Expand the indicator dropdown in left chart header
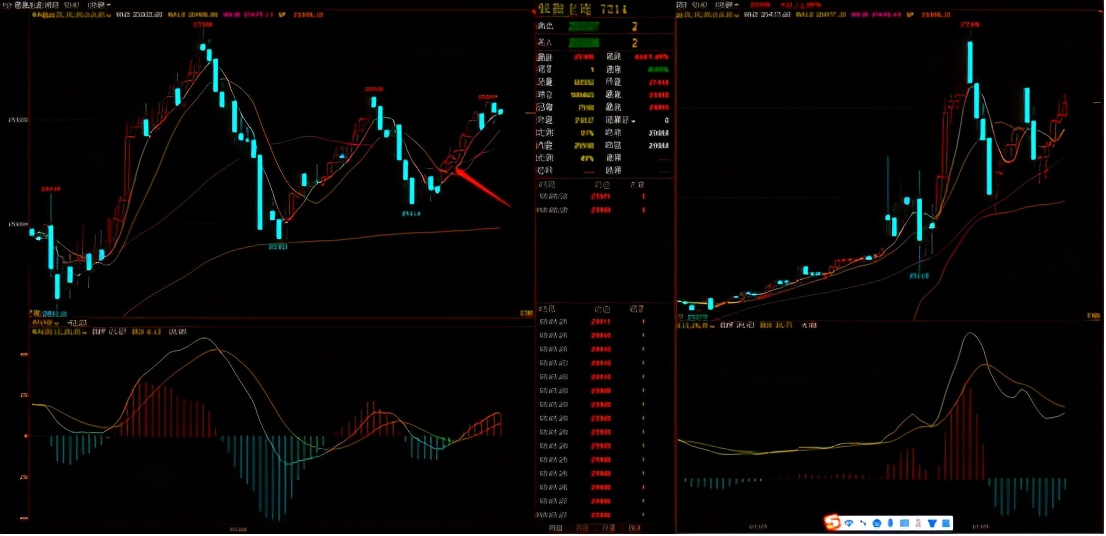This screenshot has width=1106, height=536. click(72, 14)
